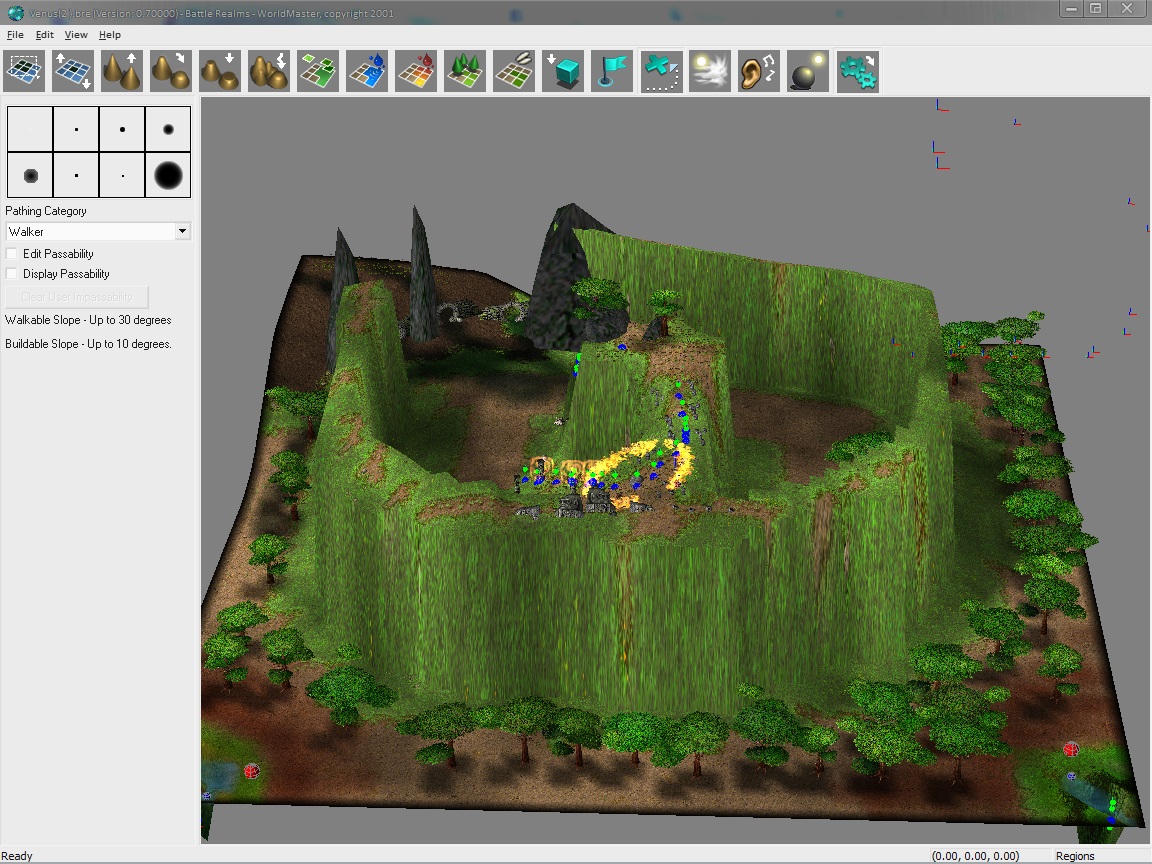This screenshot has width=1152, height=864.
Task: Toggle the Display Passability checkbox
Action: [13, 274]
